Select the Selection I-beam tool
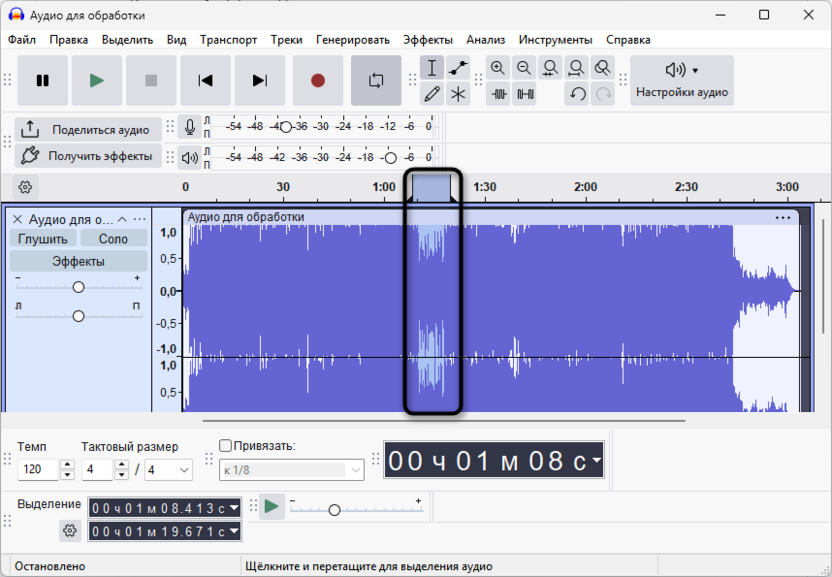The width and height of the screenshot is (832, 577). point(432,67)
